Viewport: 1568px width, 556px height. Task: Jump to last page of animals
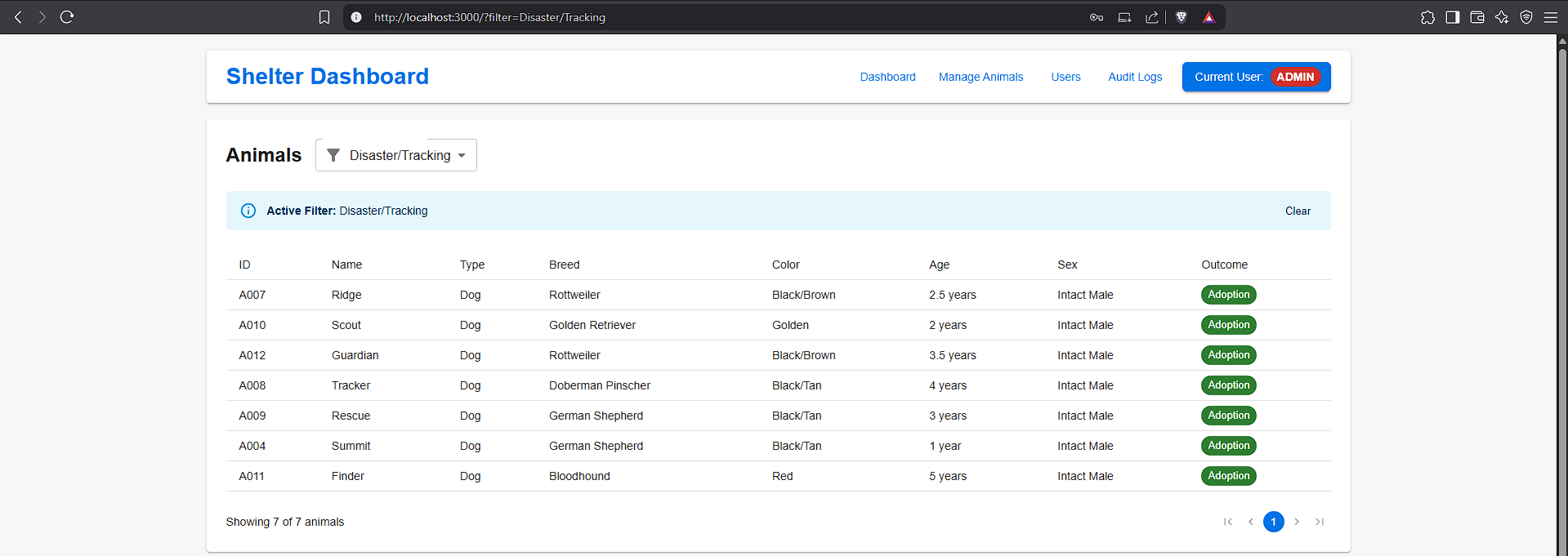[1320, 522]
